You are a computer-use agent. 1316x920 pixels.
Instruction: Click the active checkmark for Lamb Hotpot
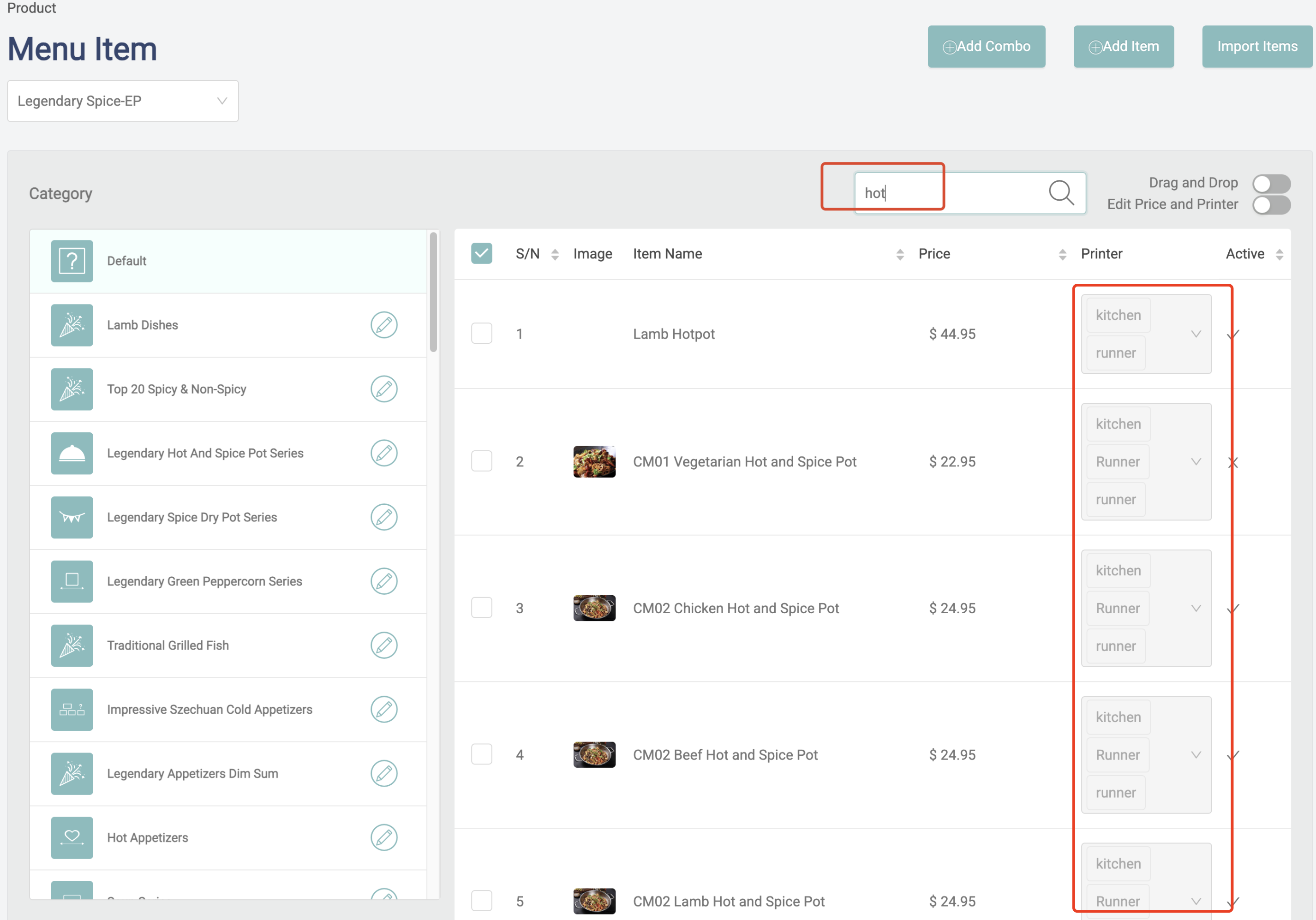tap(1233, 334)
